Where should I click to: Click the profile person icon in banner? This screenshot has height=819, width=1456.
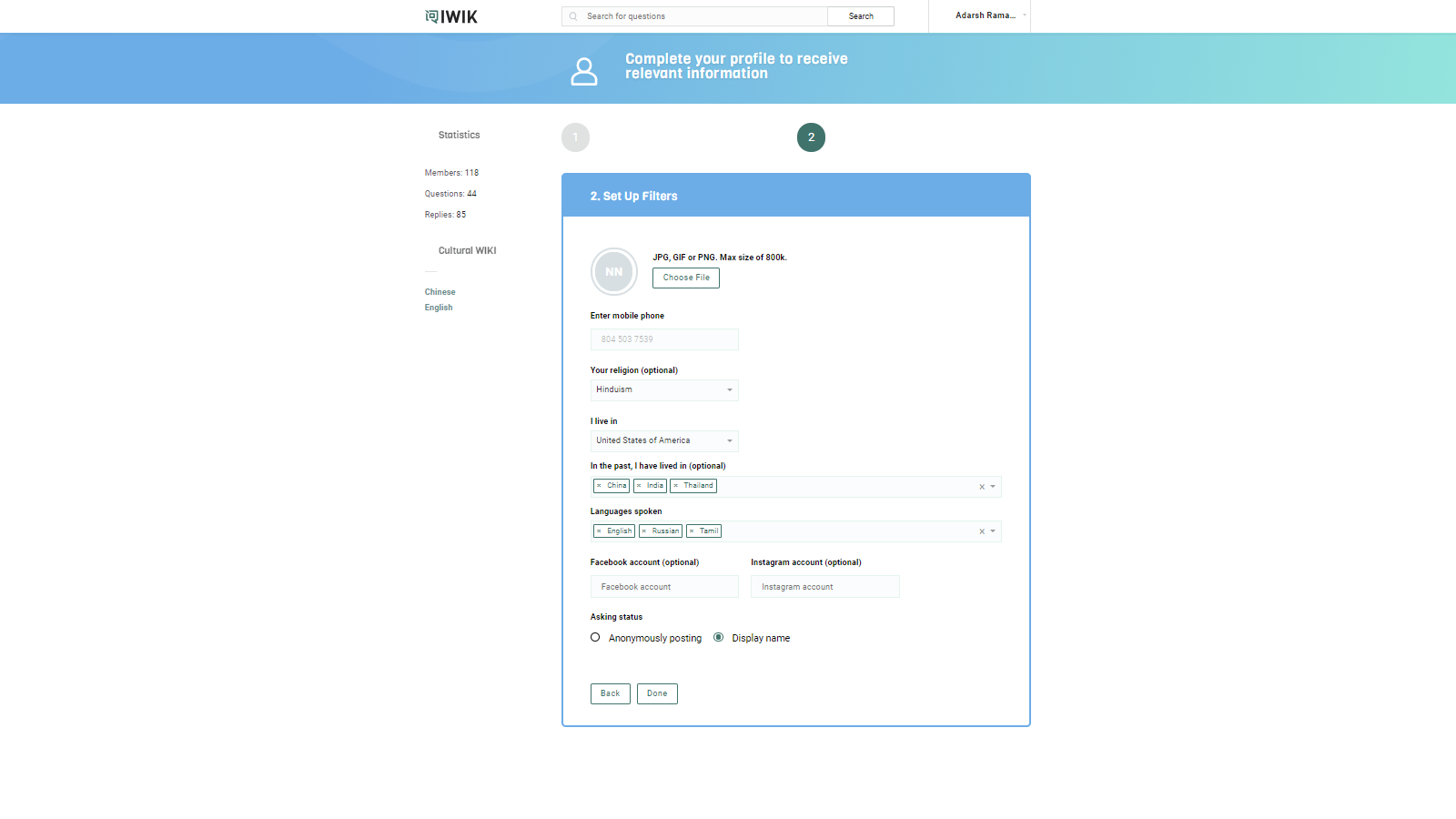click(x=584, y=71)
